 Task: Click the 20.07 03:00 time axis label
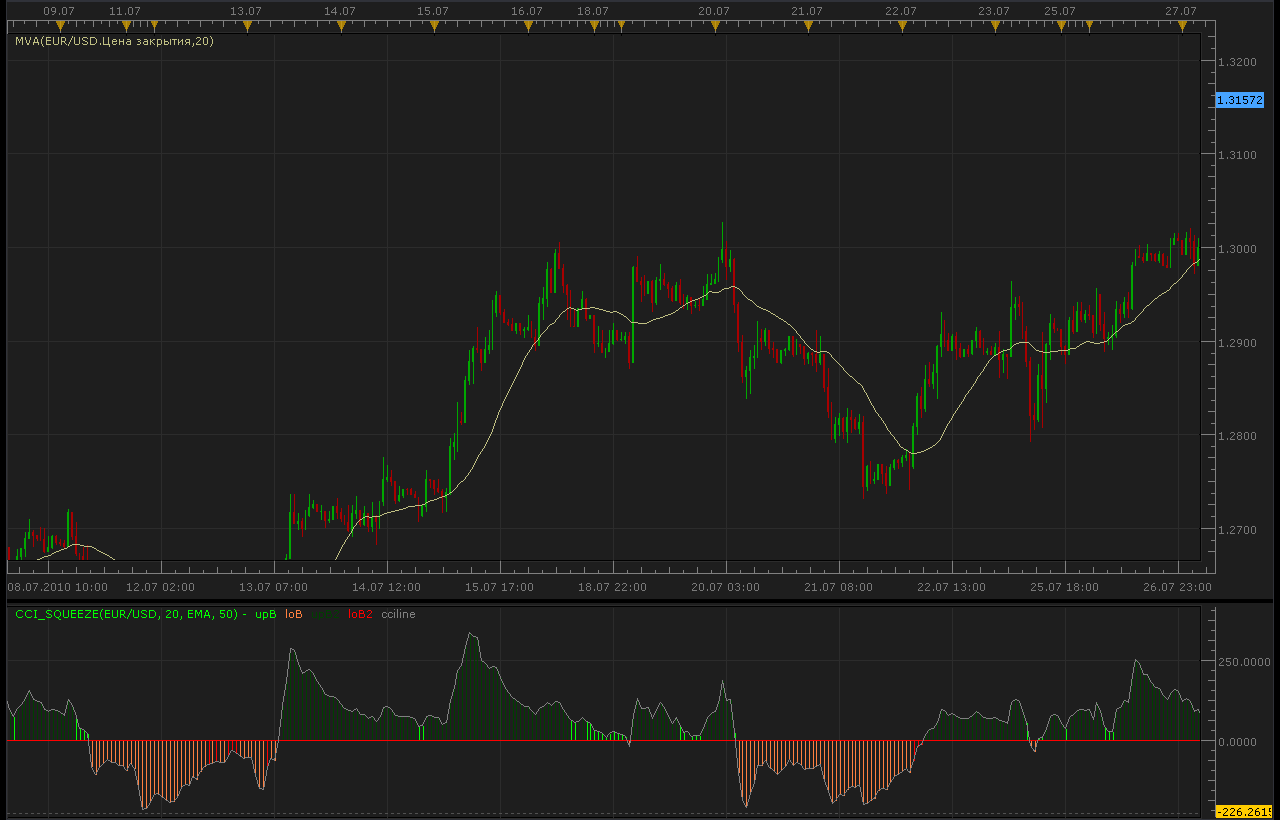coord(726,587)
